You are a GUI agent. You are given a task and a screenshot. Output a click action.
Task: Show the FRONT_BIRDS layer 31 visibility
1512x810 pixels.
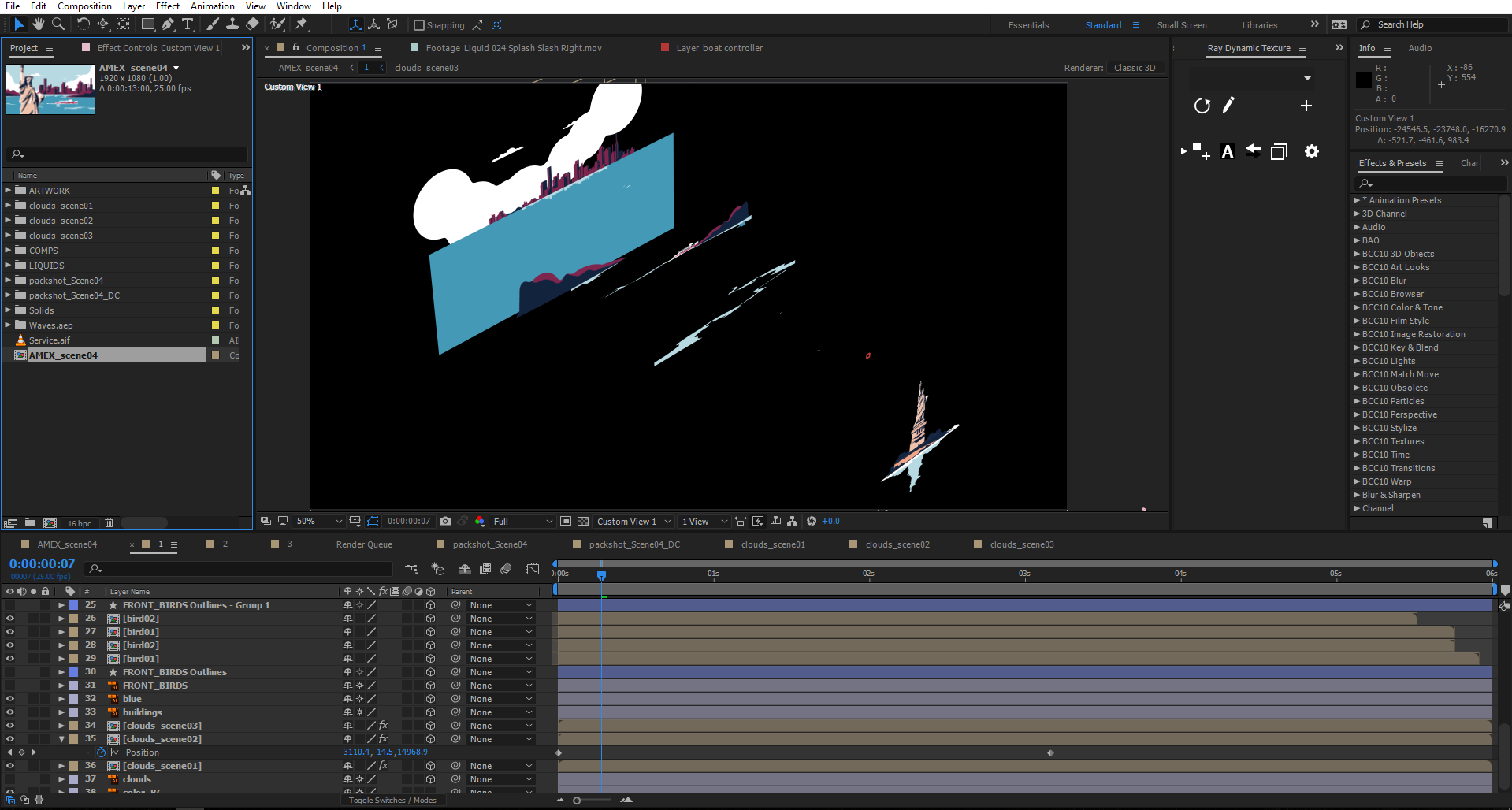(x=9, y=686)
